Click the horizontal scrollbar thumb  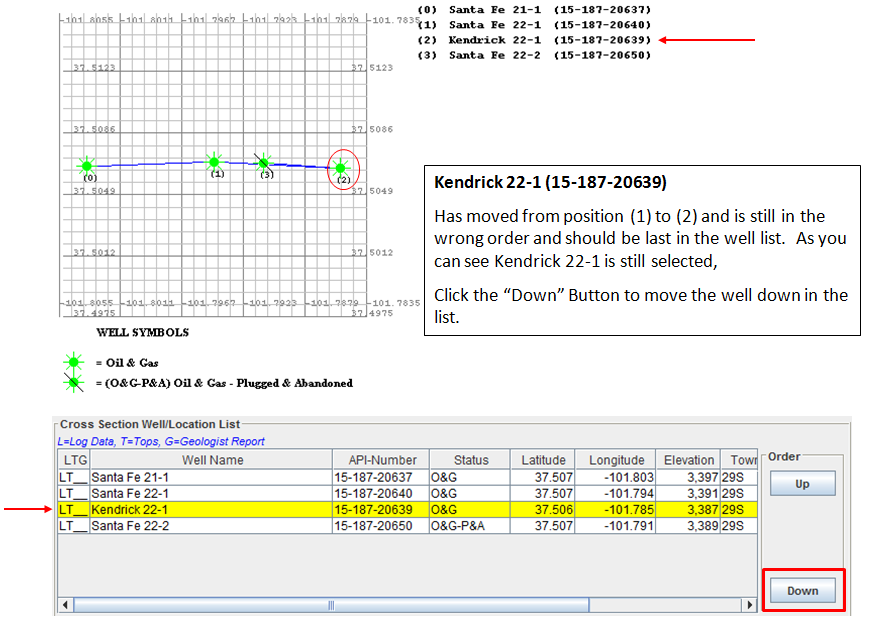click(331, 605)
